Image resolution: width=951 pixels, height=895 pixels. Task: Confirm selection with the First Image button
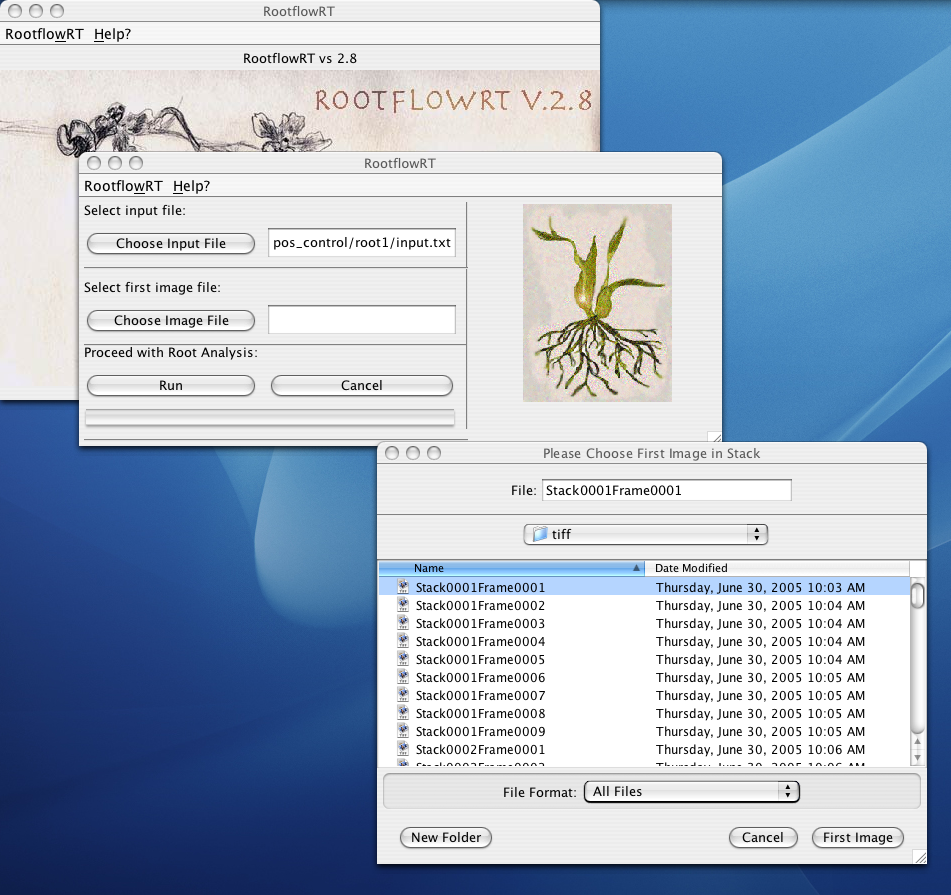857,837
